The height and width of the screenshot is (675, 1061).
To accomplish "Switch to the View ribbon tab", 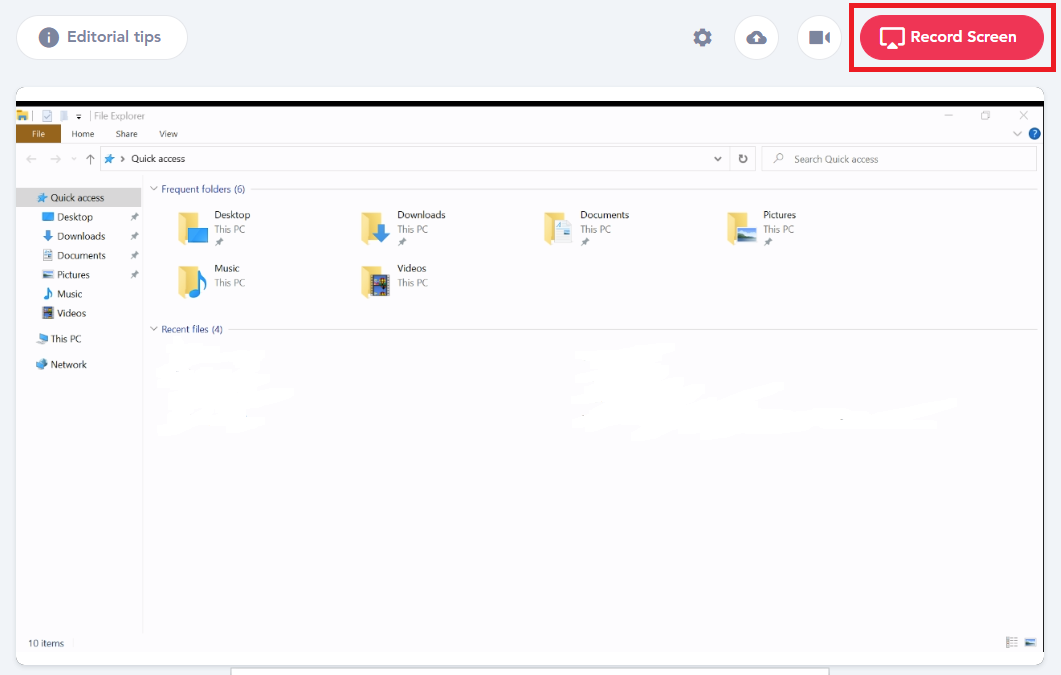I will click(x=168, y=134).
